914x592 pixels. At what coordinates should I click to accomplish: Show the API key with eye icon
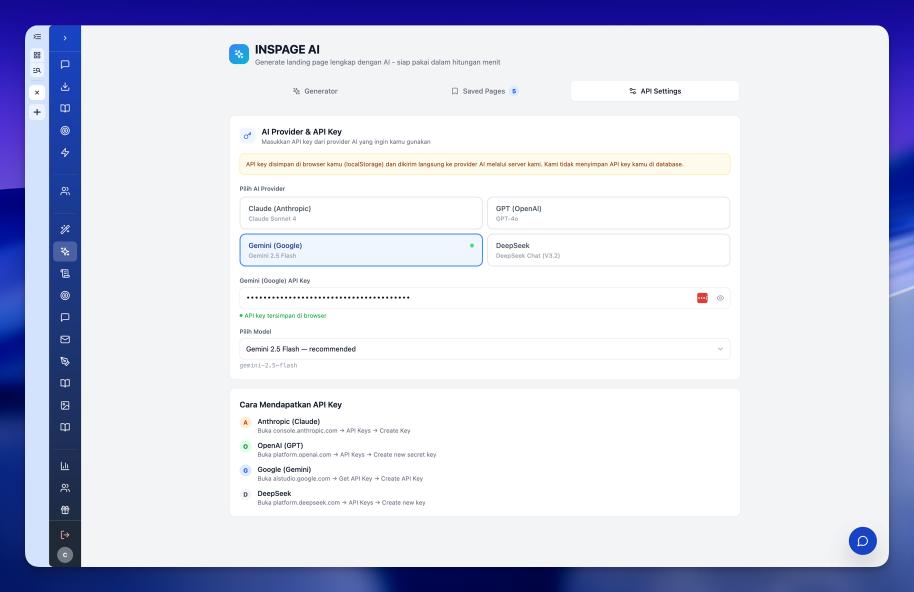coord(720,298)
